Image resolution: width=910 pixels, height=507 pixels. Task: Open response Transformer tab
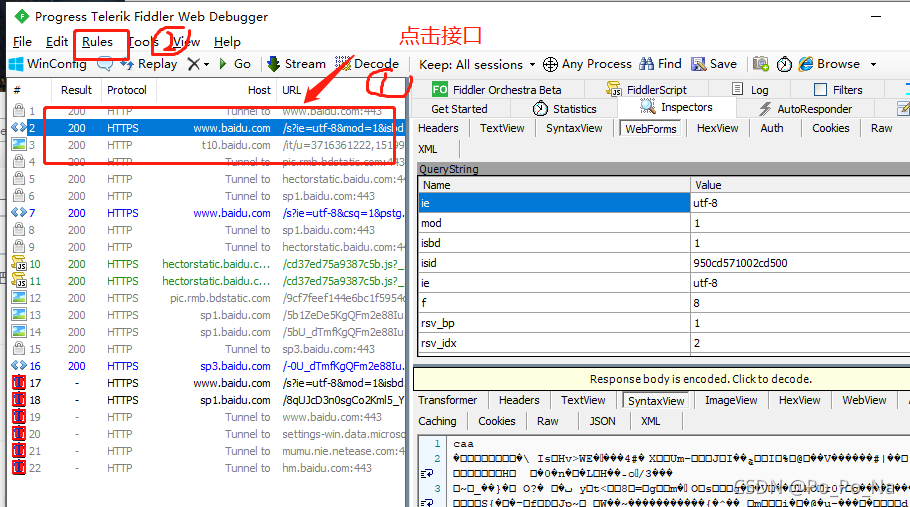tap(447, 400)
